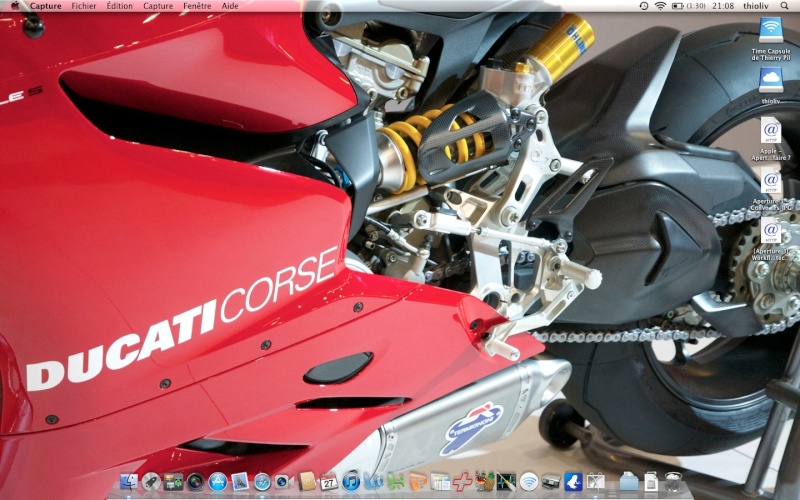Open the Édition menu
Viewport: 800px width, 500px height.
(x=119, y=6)
